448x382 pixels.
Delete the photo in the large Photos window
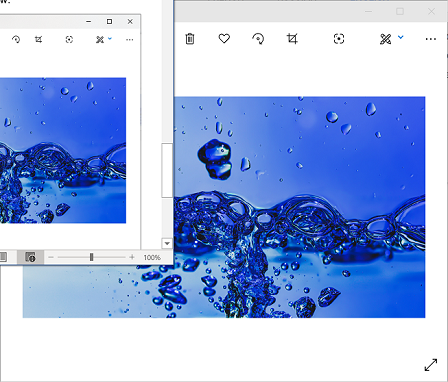point(190,39)
